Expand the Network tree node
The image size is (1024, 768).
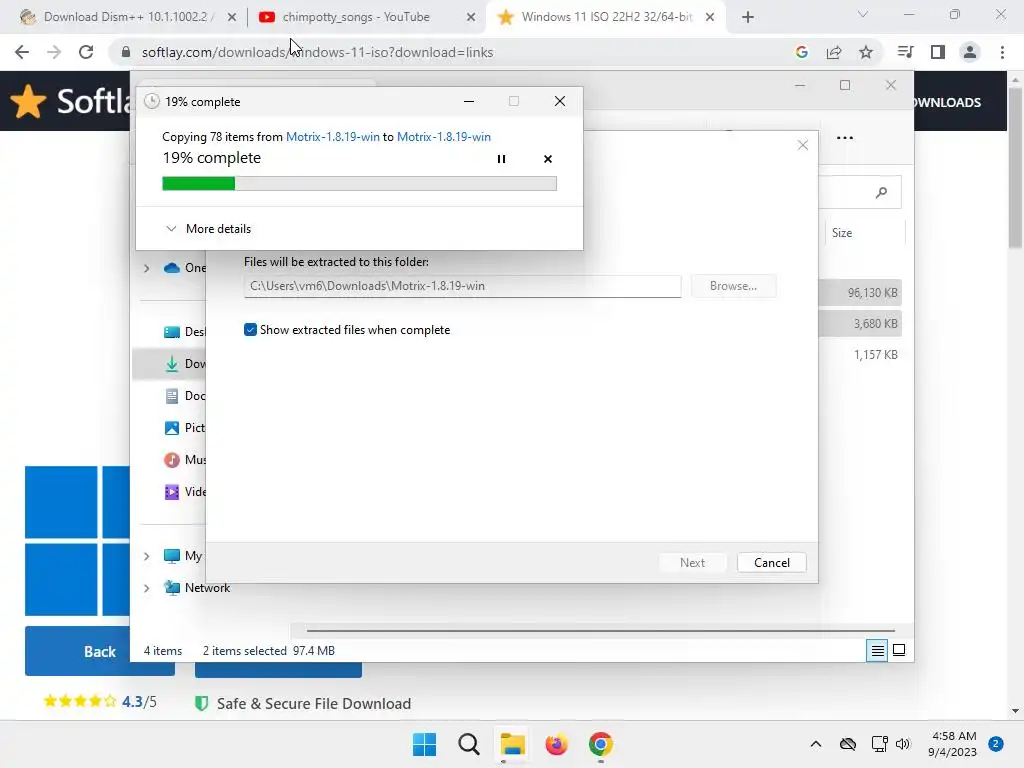[x=146, y=588]
